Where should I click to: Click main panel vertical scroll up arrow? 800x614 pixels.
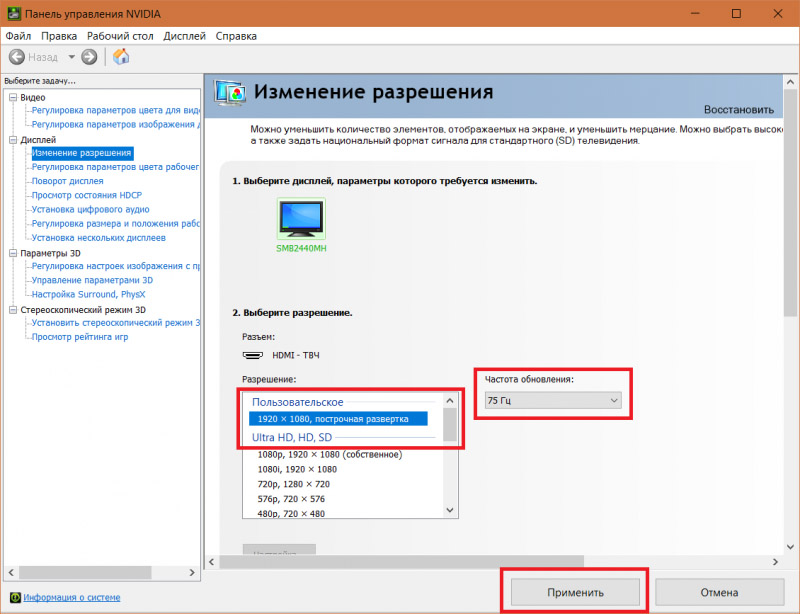tap(790, 82)
